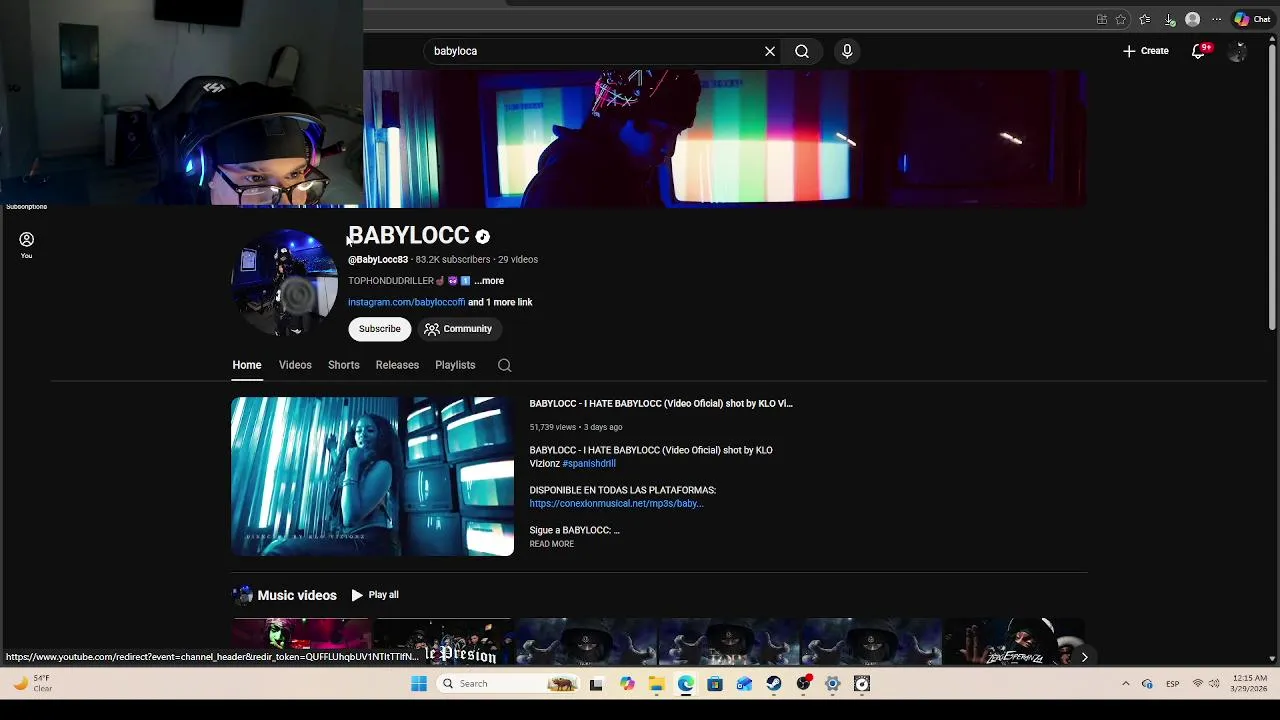This screenshot has height=720, width=1280.
Task: Switch to the Home tab
Action: pos(247,365)
